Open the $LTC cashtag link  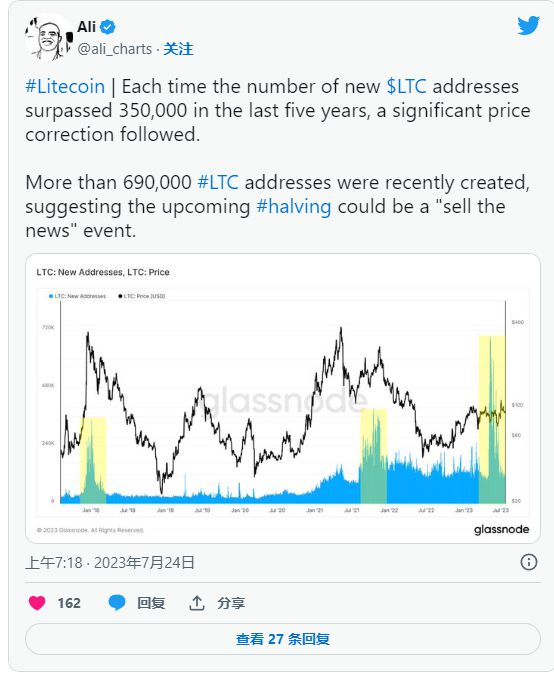tap(406, 86)
